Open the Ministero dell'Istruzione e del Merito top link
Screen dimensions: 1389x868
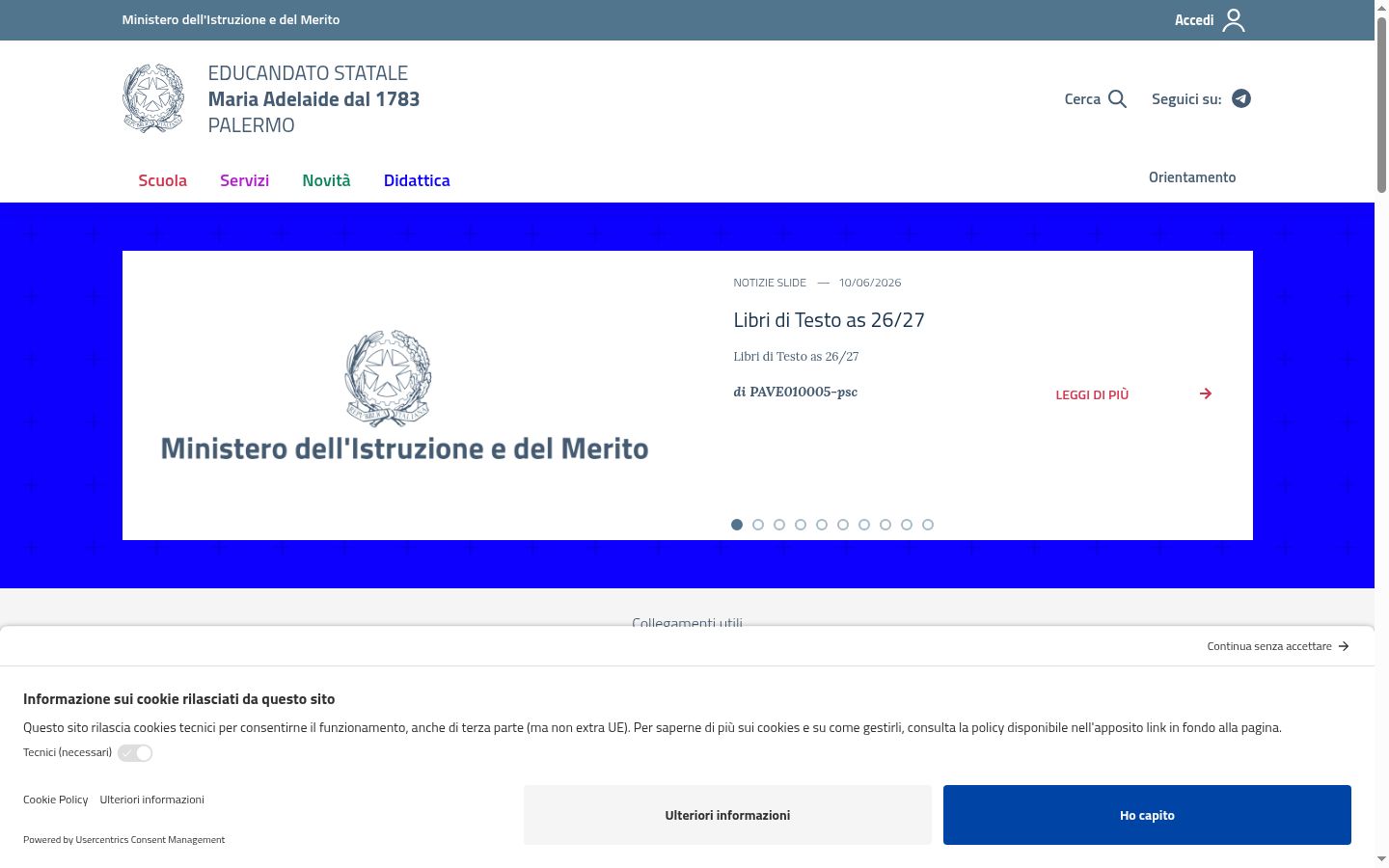pyautogui.click(x=231, y=19)
